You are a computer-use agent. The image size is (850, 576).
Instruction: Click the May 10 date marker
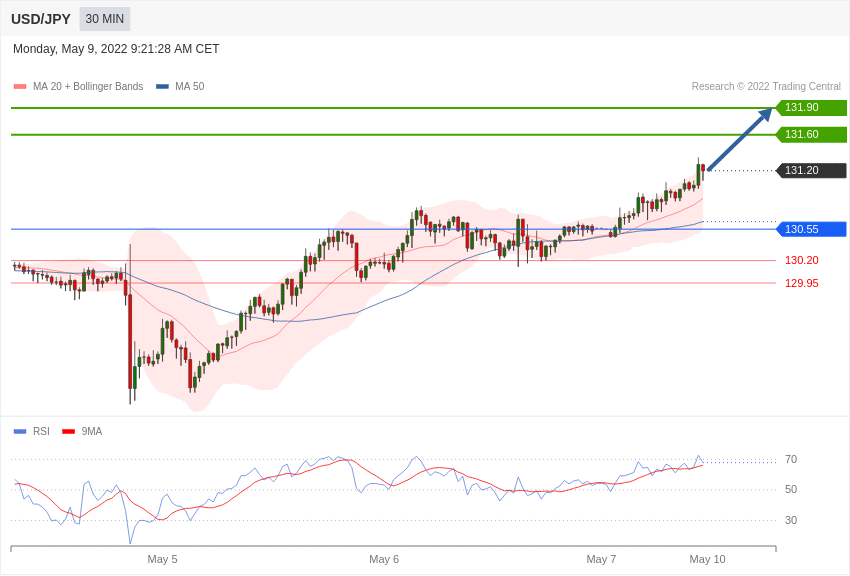tap(707, 559)
